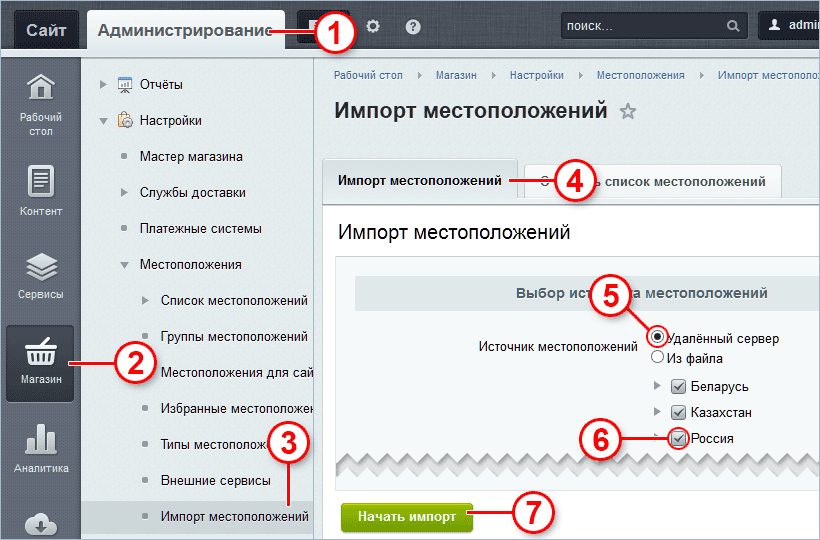Open Рабочий стол breadcrumb link
The image size is (820, 540).
[368, 75]
